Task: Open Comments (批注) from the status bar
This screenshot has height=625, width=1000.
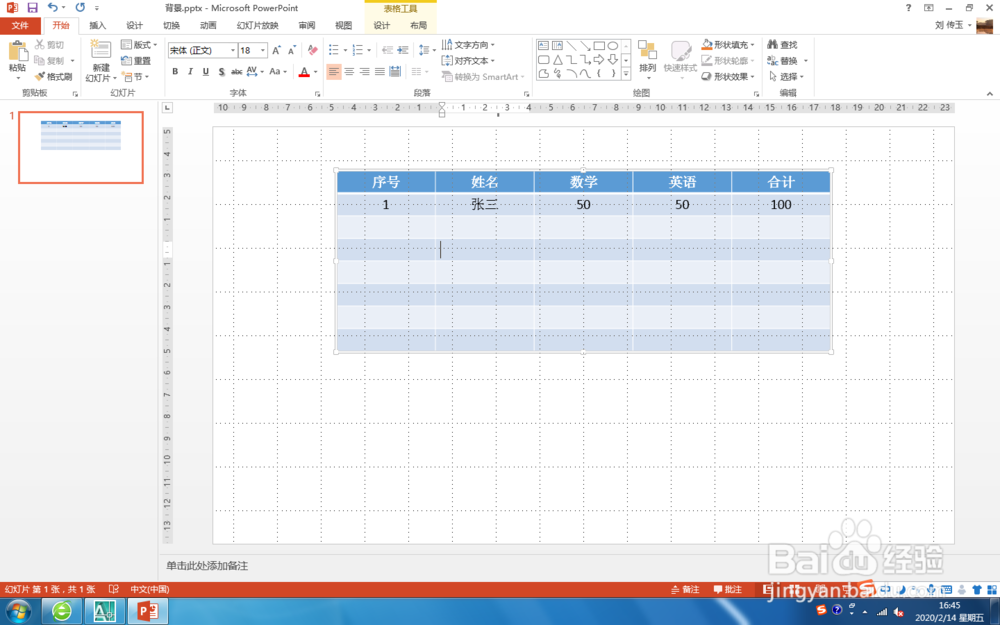Action: click(728, 589)
